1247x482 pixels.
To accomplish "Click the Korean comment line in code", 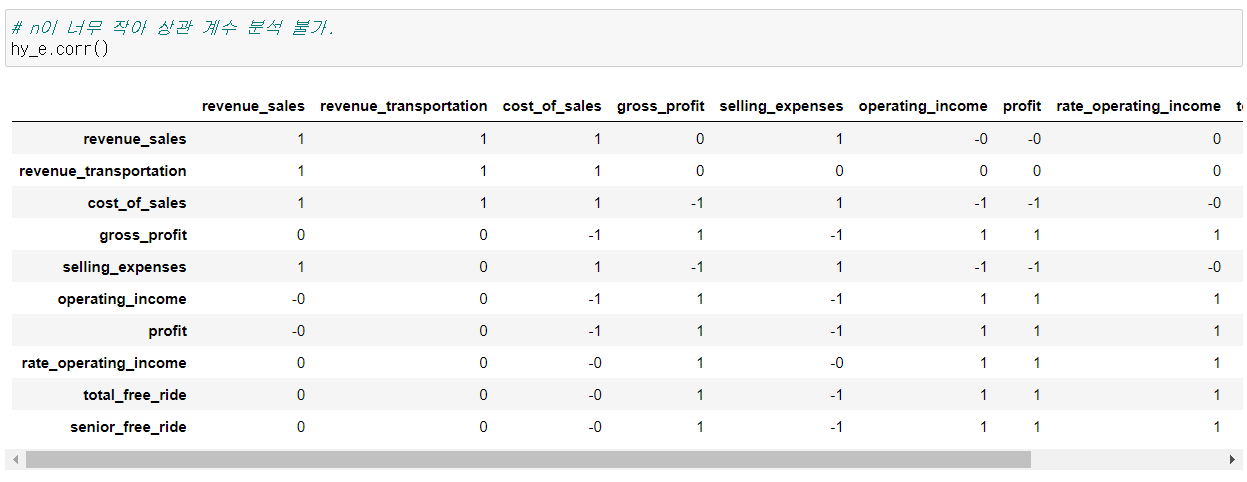I will click(x=173, y=28).
